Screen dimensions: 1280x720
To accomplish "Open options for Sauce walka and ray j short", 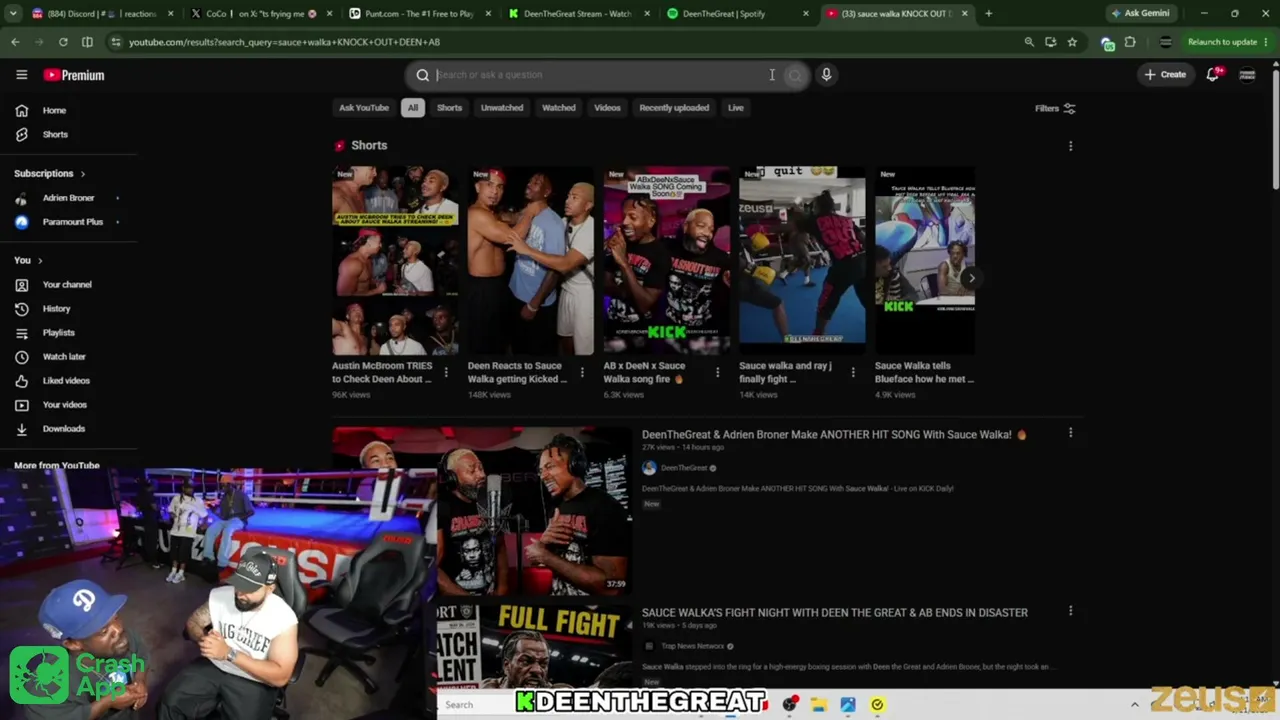I will click(x=853, y=372).
